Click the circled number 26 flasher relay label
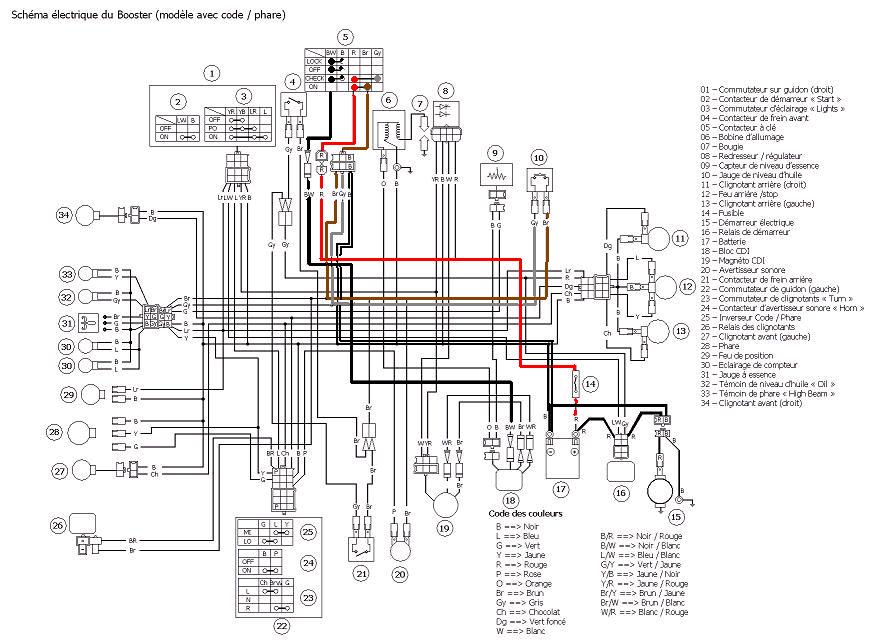This screenshot has height=641, width=878. (x=58, y=525)
